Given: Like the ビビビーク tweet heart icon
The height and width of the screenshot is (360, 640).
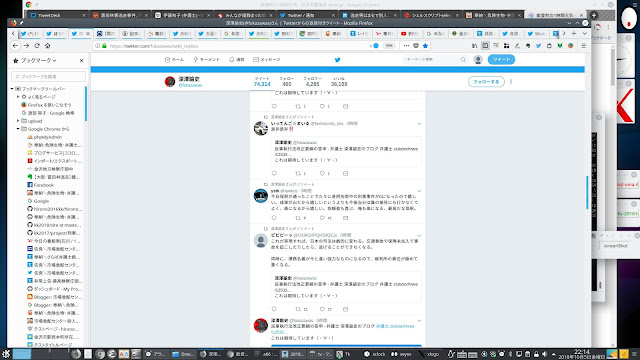Looking at the screenshot, I should (x=322, y=309).
